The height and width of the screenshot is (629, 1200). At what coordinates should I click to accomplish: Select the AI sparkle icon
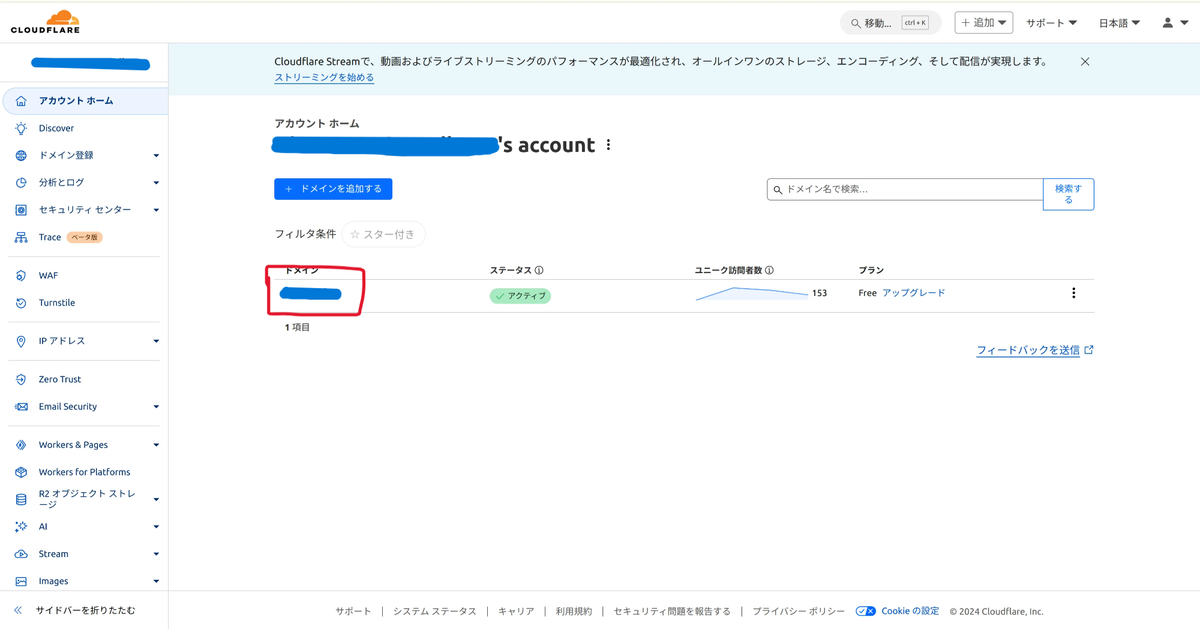tap(21, 527)
